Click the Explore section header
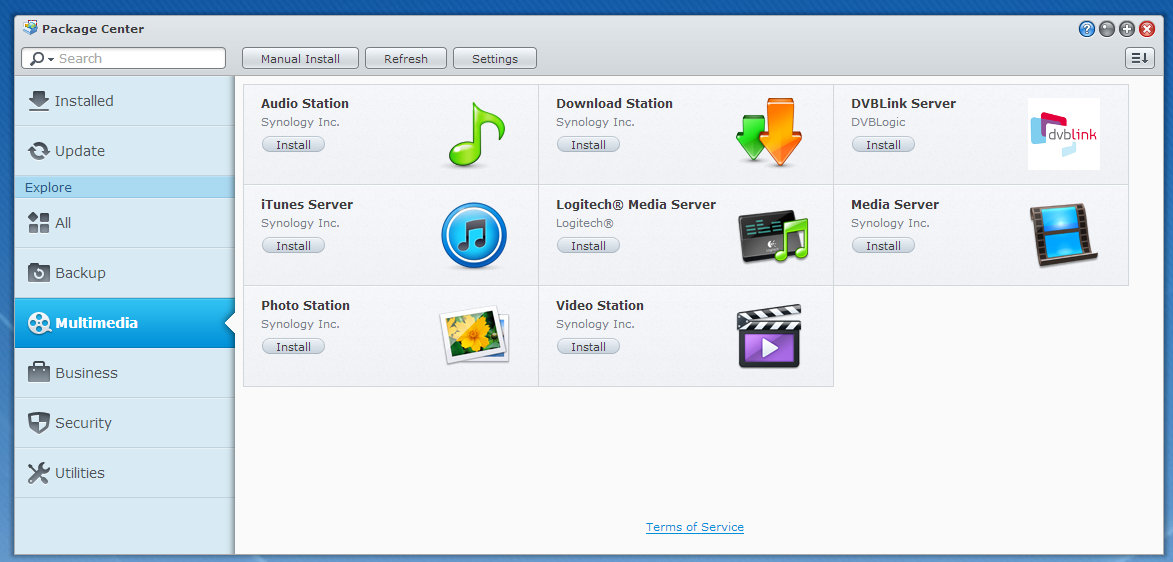Image resolution: width=1173 pixels, height=562 pixels. (x=124, y=187)
